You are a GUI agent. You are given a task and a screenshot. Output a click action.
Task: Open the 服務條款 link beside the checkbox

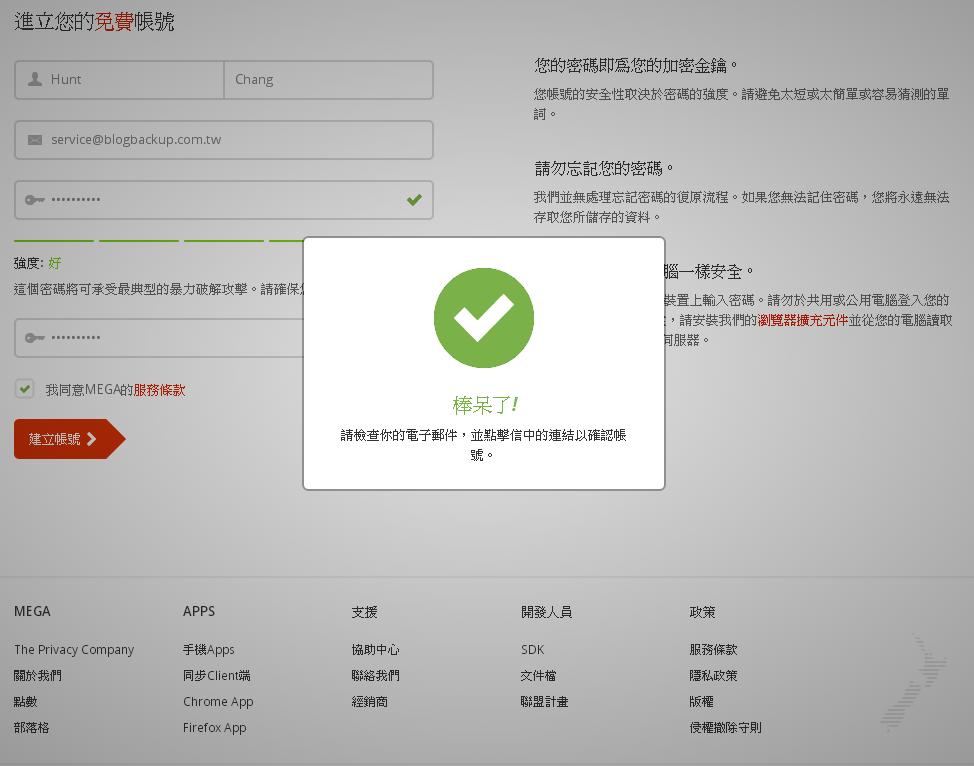click(160, 390)
